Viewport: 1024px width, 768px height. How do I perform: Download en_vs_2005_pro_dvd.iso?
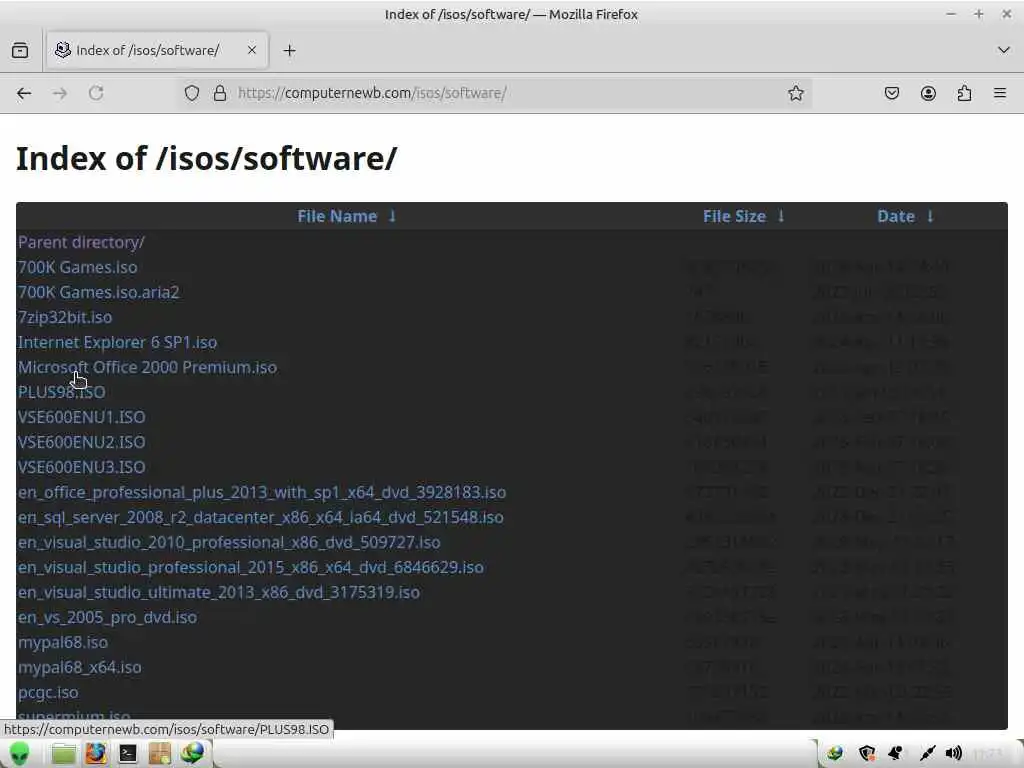pos(107,617)
